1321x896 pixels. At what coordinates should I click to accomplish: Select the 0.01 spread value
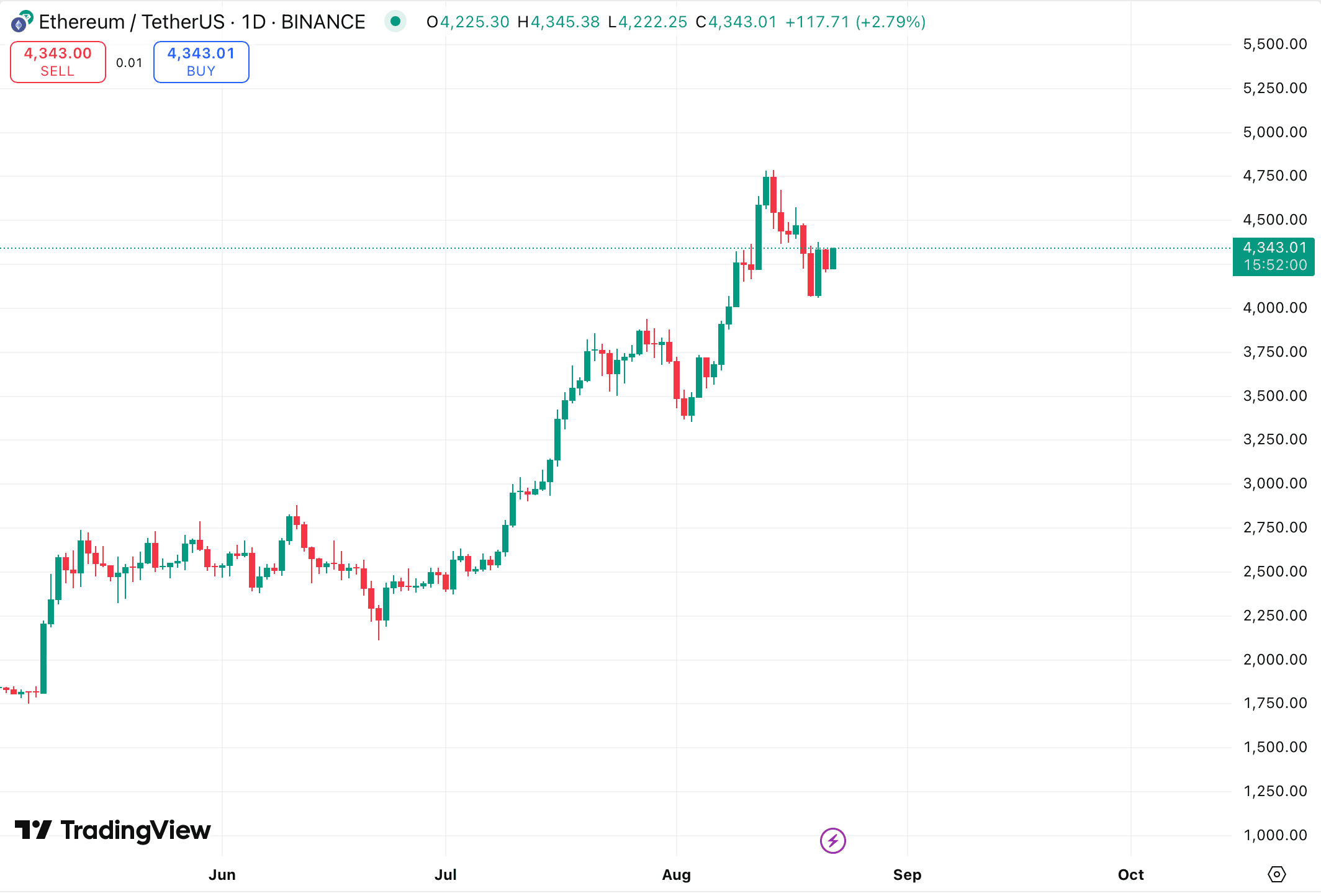click(129, 63)
